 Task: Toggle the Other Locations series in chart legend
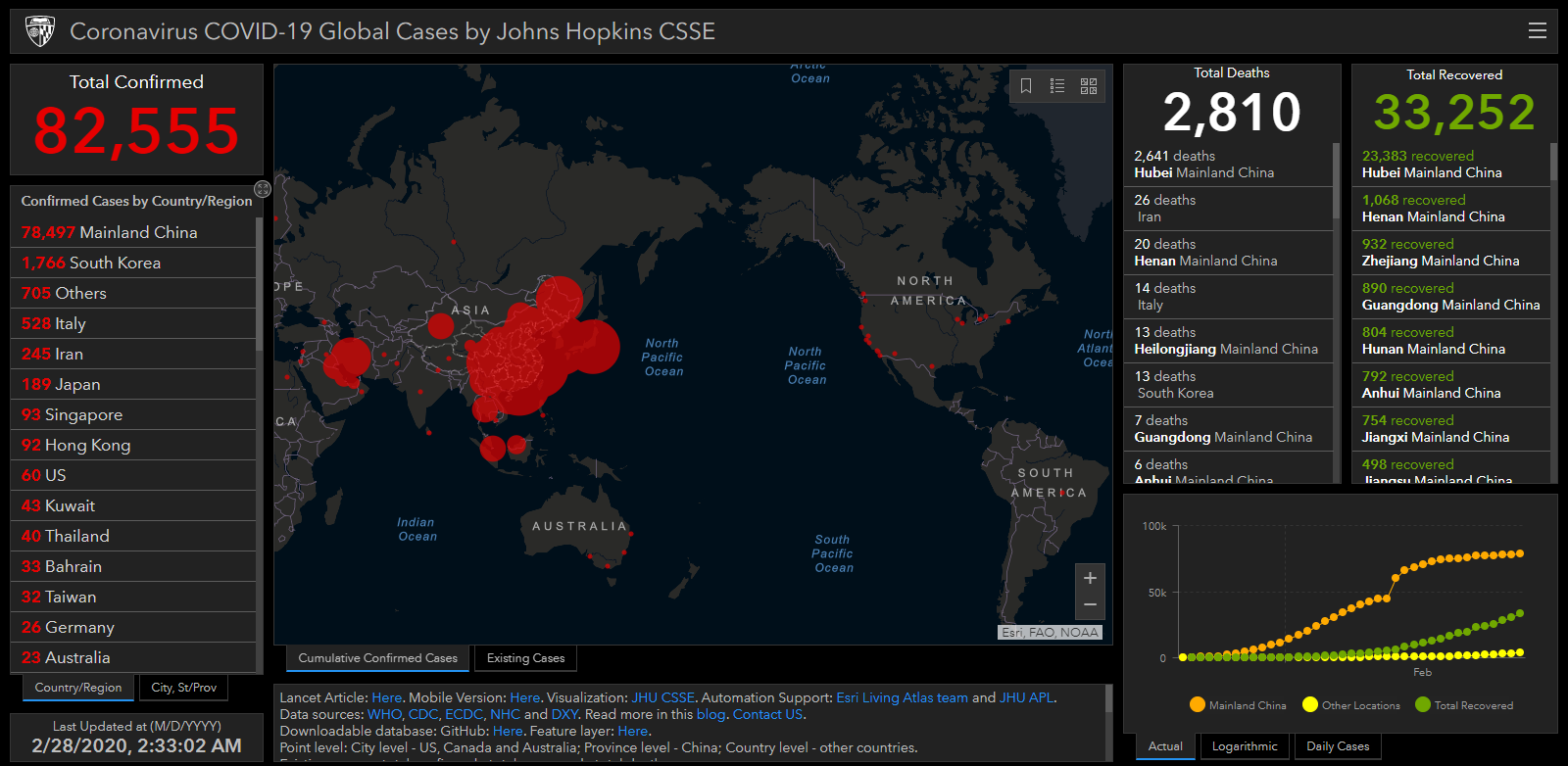point(1351,705)
